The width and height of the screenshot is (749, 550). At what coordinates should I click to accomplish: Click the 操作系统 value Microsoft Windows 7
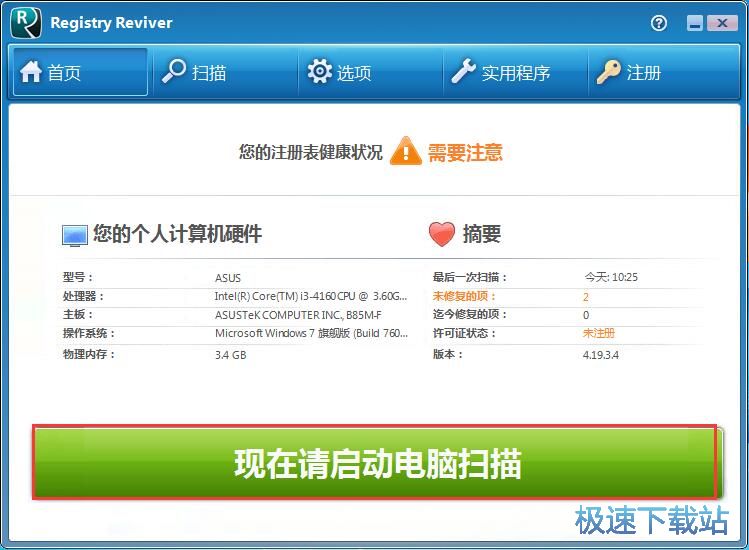311,333
